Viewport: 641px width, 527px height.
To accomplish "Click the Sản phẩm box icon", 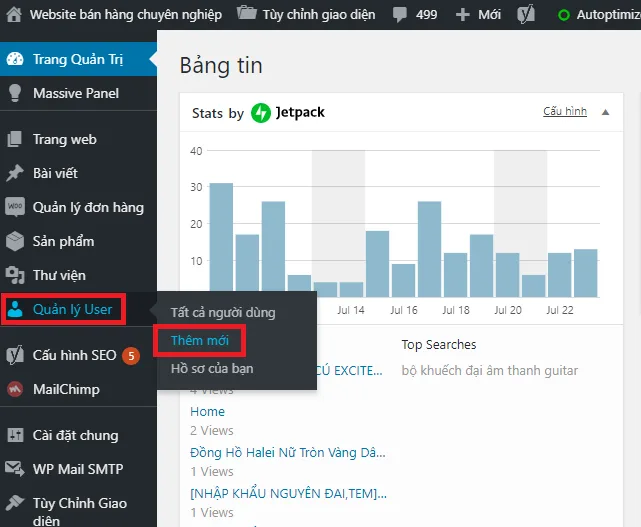I will 15,241.
